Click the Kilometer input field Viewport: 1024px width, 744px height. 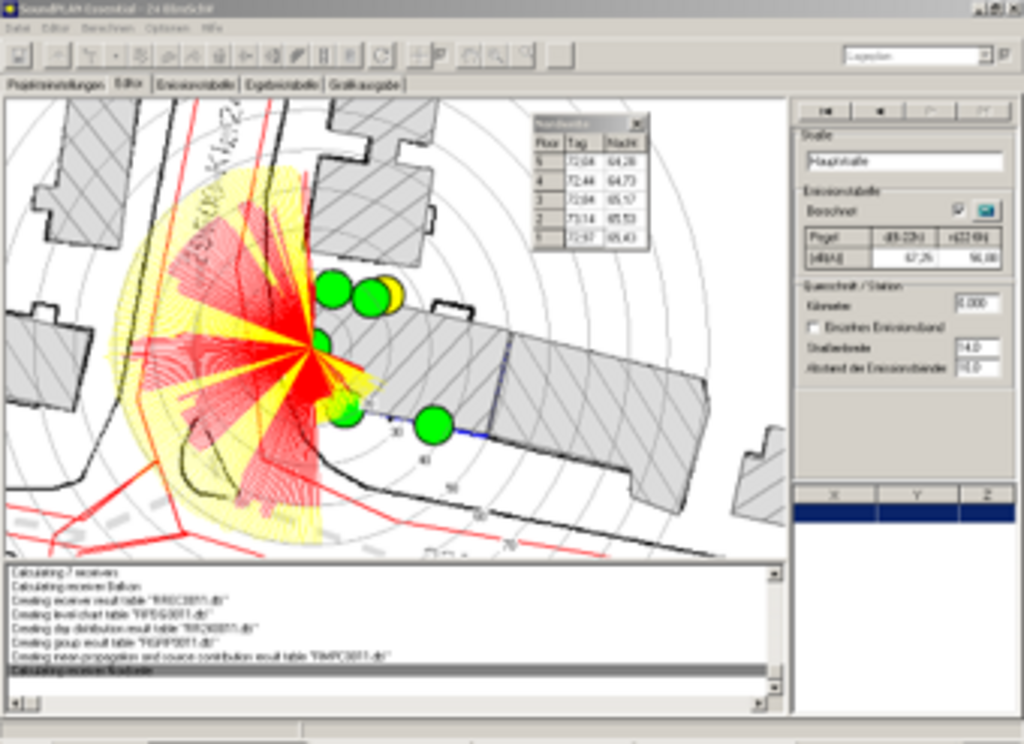tap(978, 304)
